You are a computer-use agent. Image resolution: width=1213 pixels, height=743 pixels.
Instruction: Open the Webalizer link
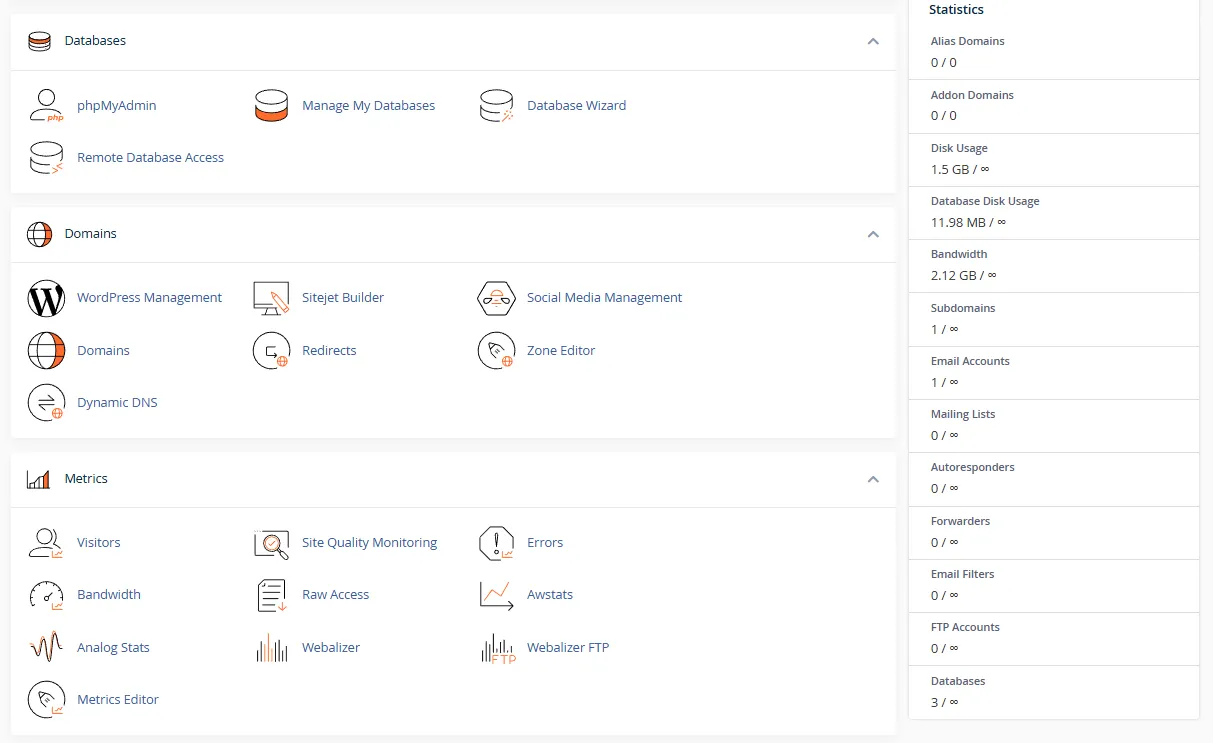coord(331,648)
